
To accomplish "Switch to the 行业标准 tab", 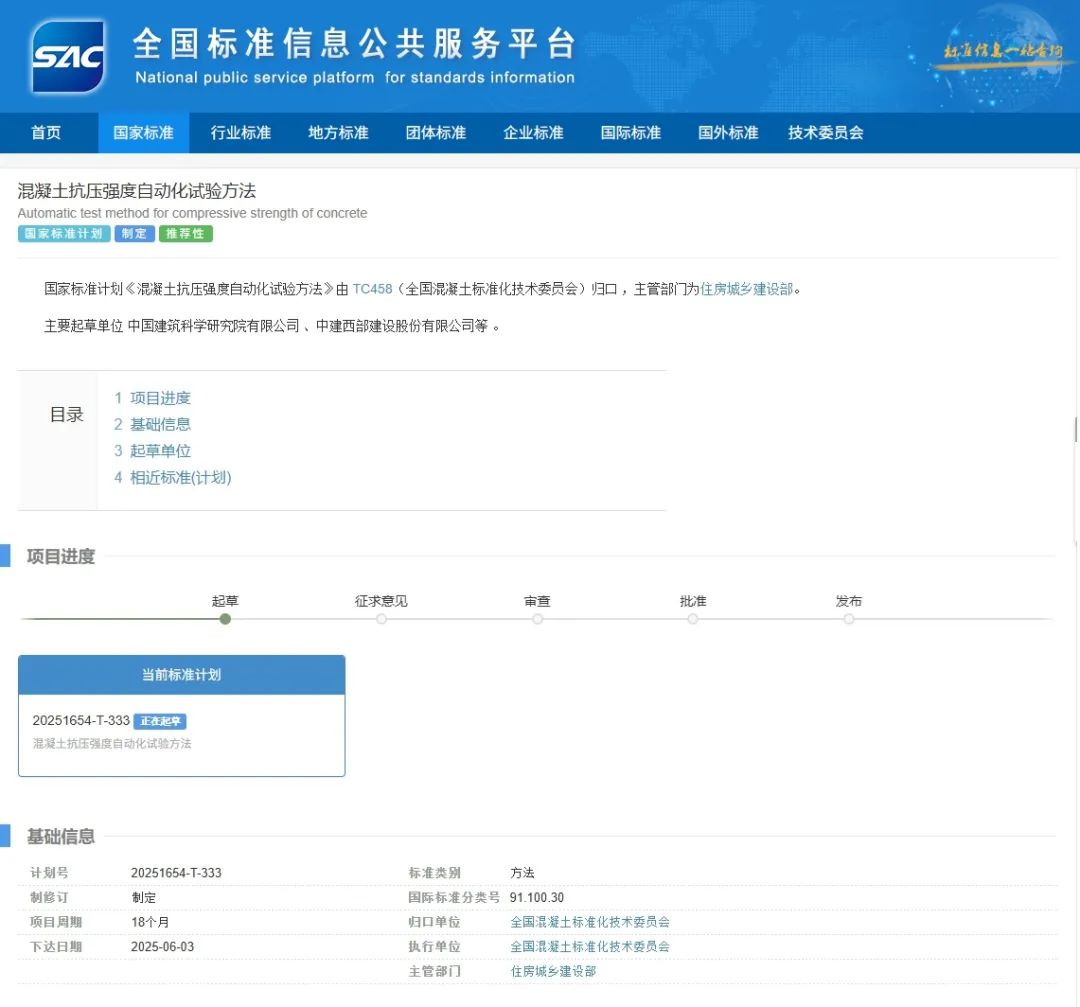I will [x=241, y=133].
